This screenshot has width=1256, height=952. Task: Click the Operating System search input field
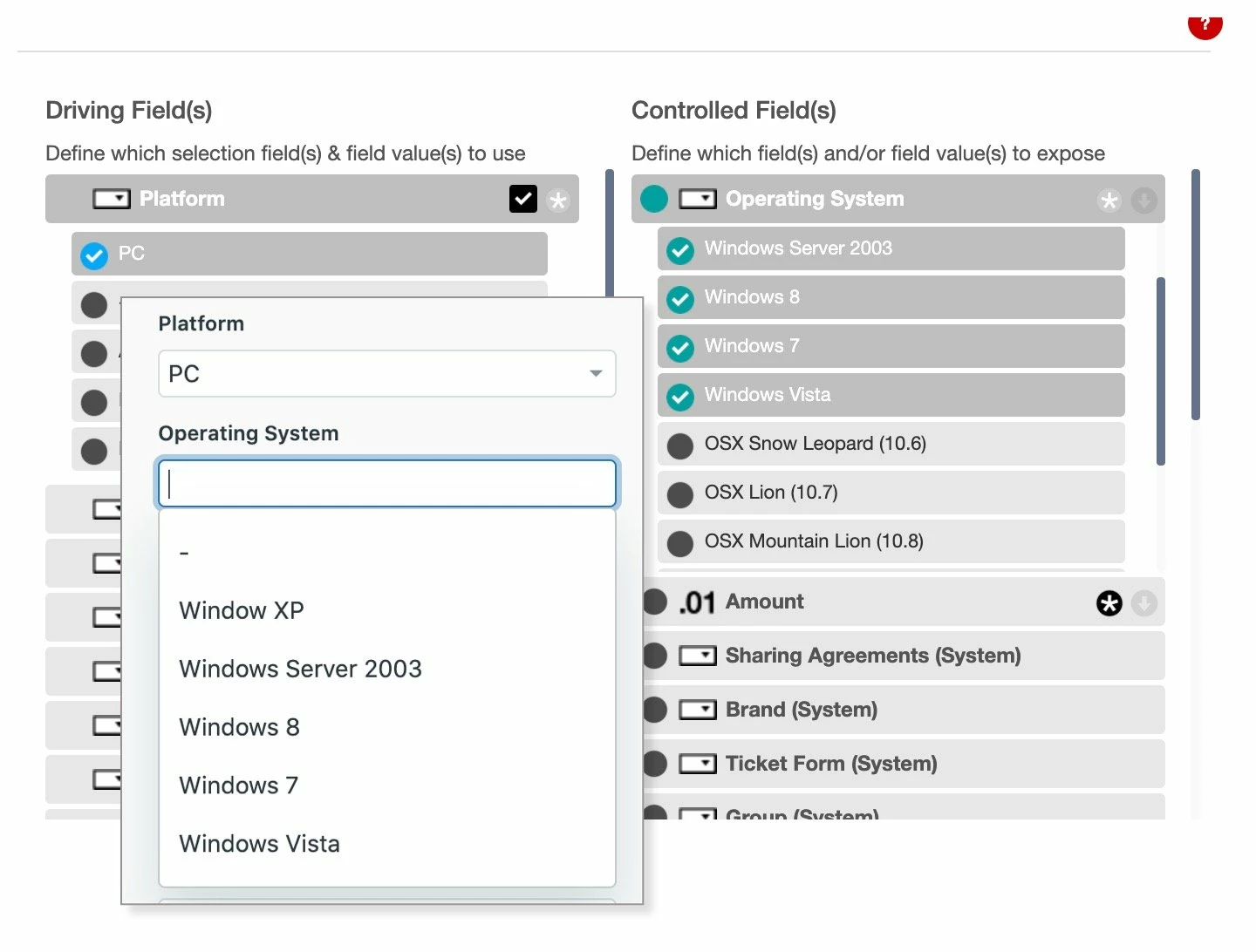click(x=387, y=483)
